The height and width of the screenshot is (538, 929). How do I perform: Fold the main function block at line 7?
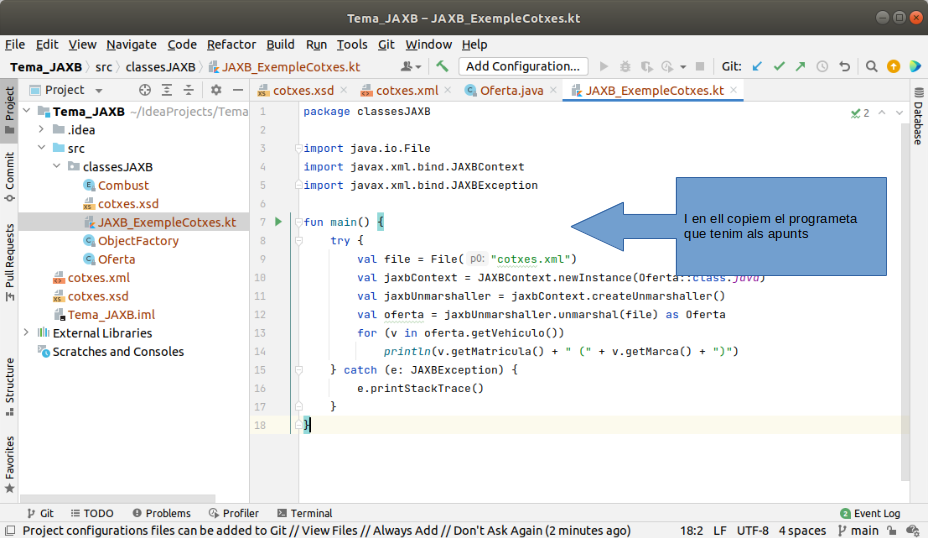tap(299, 222)
